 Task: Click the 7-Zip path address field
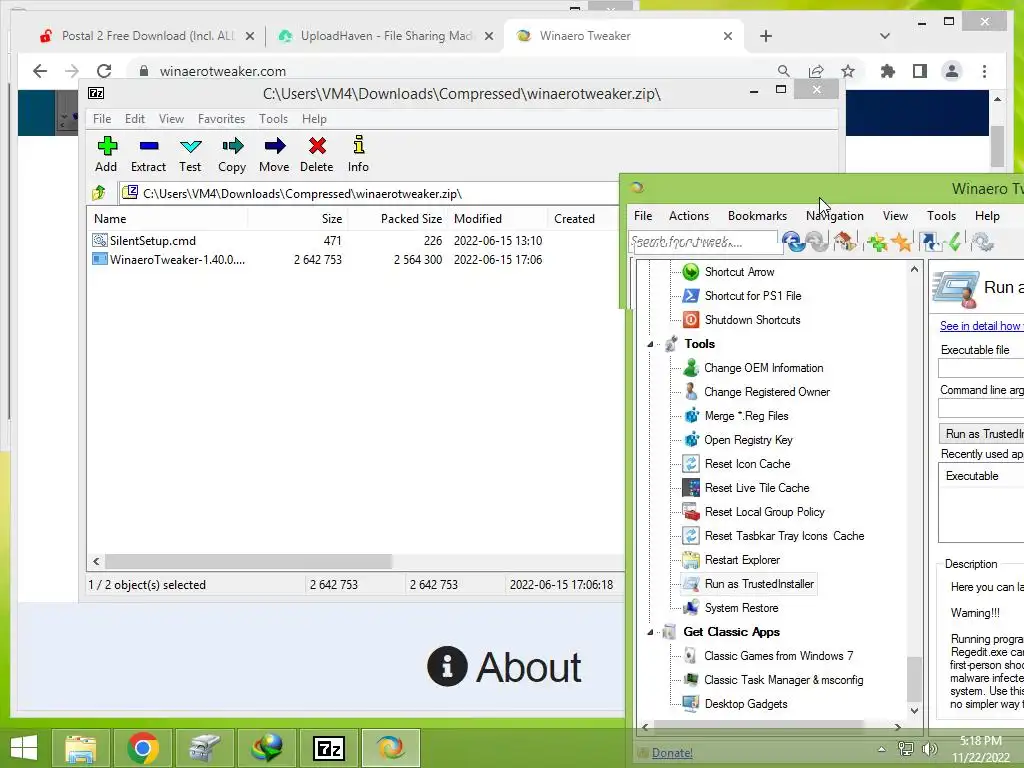372,193
